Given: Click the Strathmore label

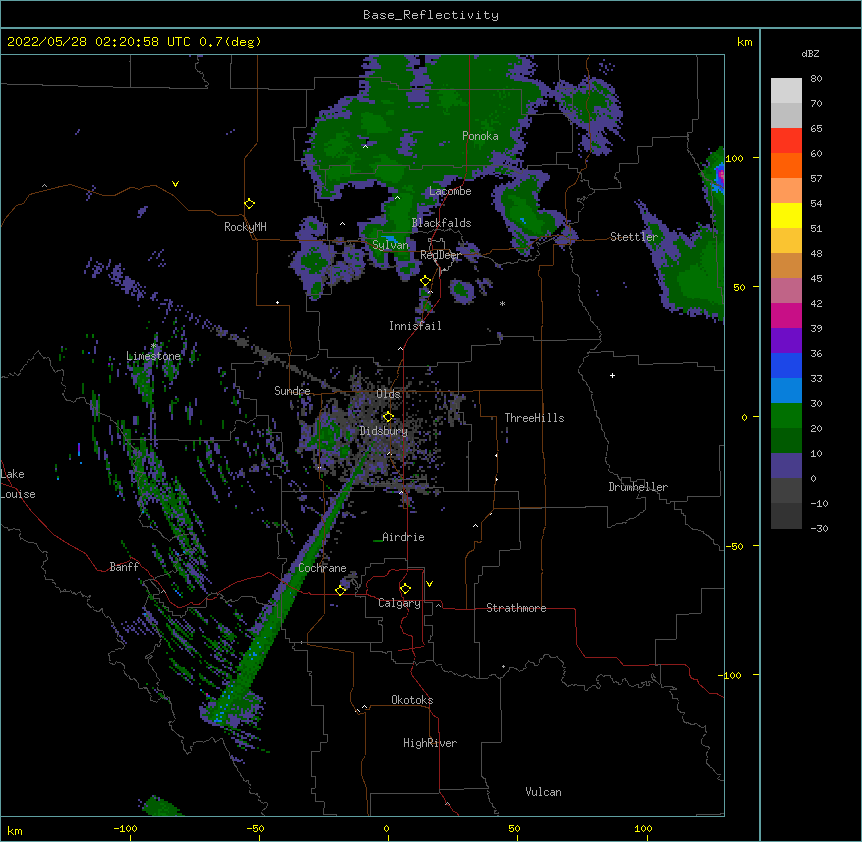Looking at the screenshot, I should (x=516, y=608).
